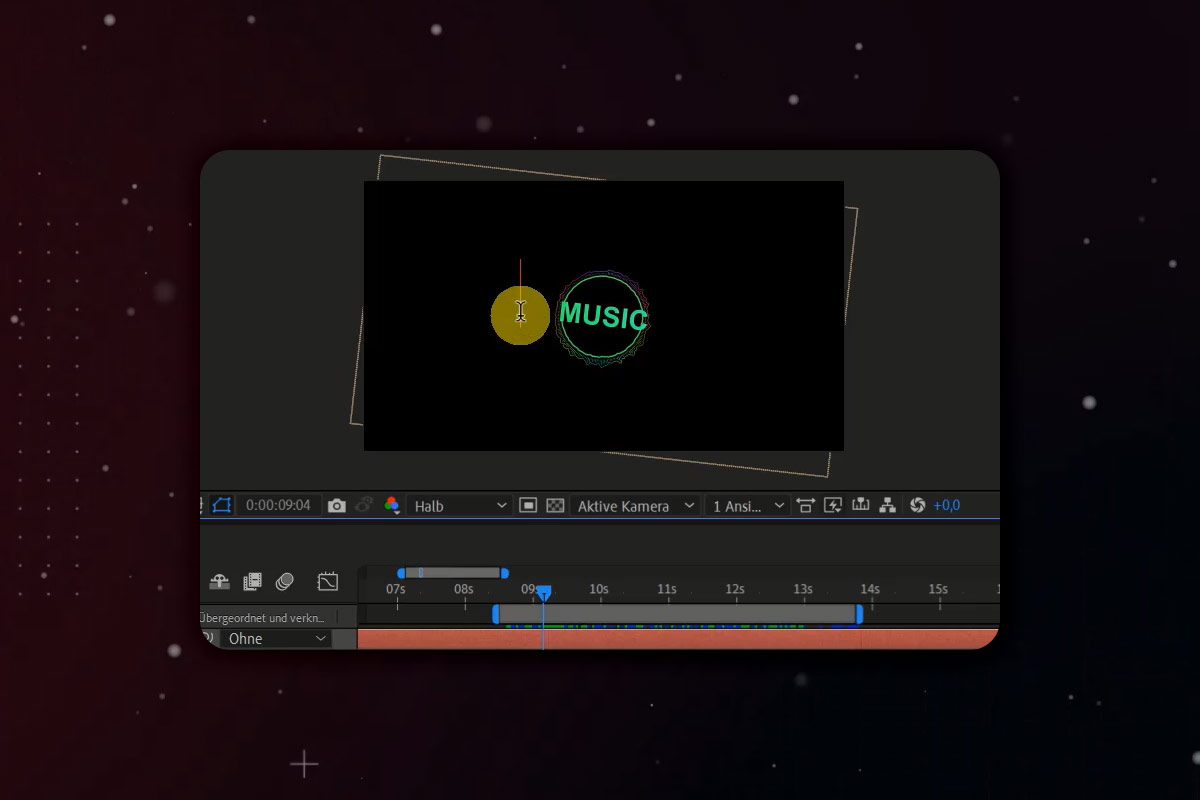Image resolution: width=1200 pixels, height=800 pixels.
Task: Toggle the transparency grid checkerboard icon
Action: click(555, 506)
